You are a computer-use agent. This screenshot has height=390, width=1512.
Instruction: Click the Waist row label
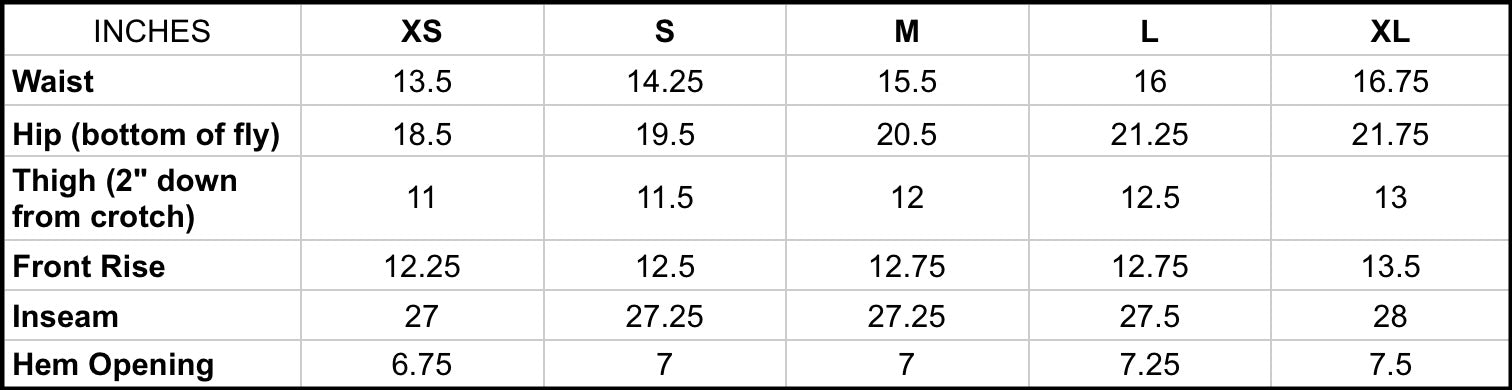click(x=53, y=82)
